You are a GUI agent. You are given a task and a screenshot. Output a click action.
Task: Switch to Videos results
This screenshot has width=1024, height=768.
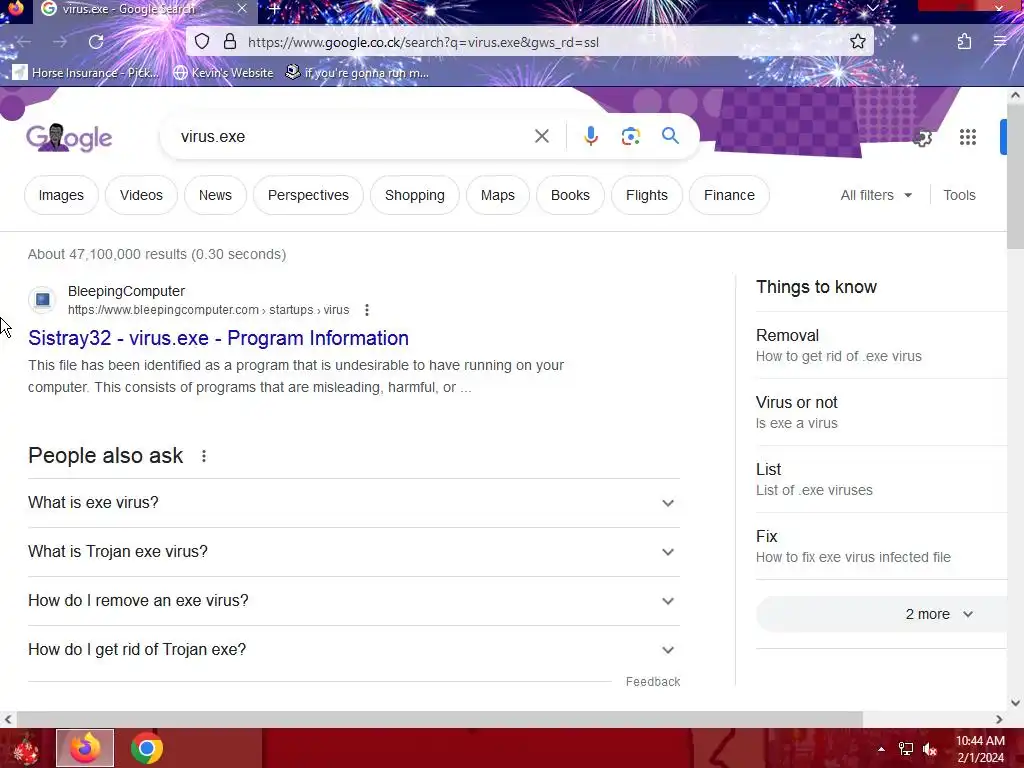pos(141,195)
